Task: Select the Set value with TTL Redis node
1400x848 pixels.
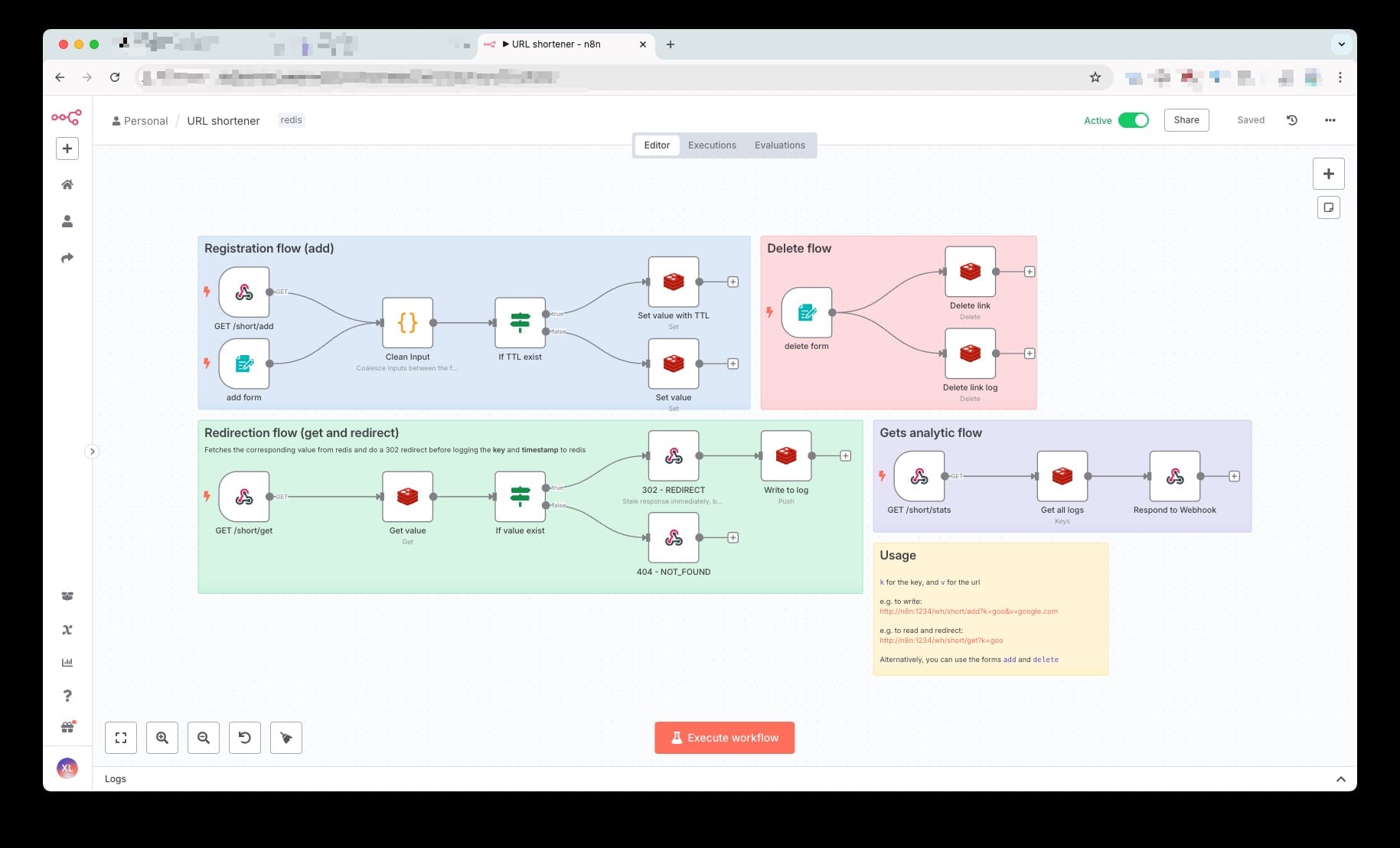Action: 674,282
